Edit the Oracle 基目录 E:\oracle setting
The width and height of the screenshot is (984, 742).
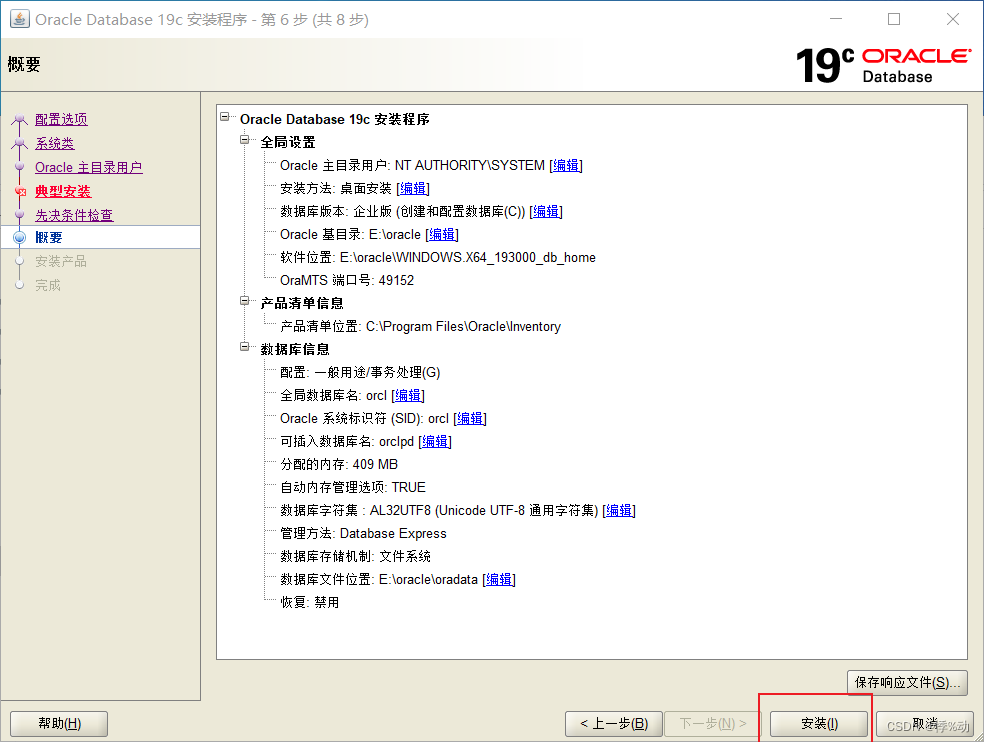pyautogui.click(x=442, y=235)
